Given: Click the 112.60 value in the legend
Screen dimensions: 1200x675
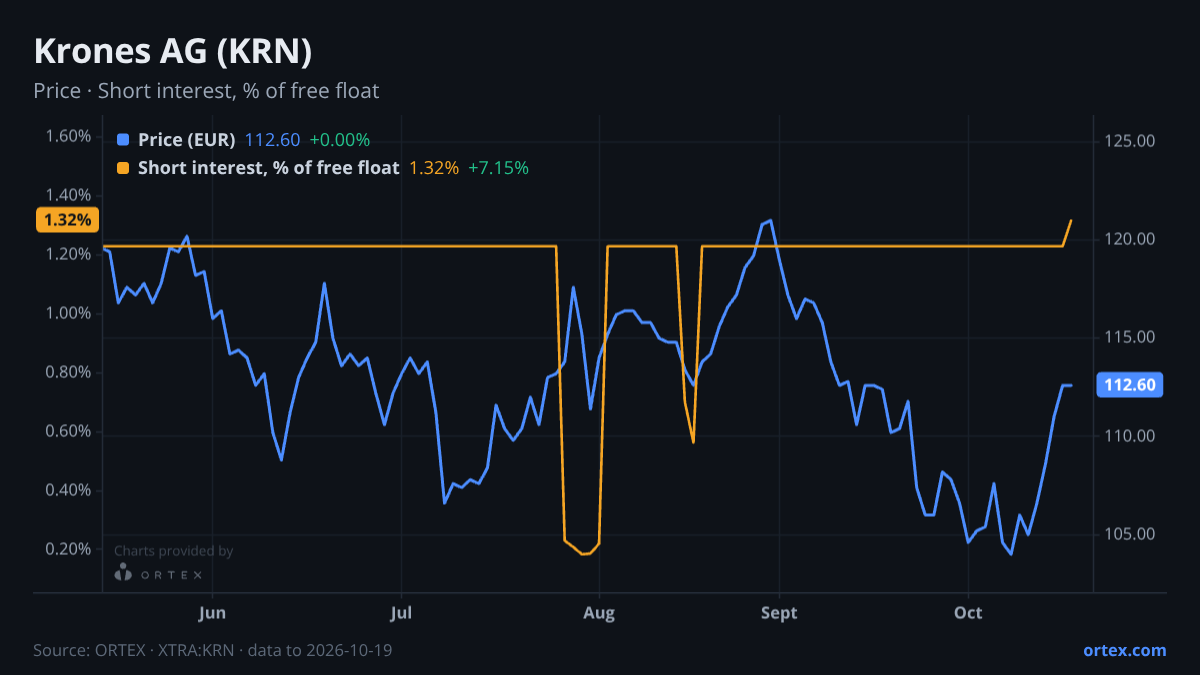Looking at the screenshot, I should [x=272, y=140].
